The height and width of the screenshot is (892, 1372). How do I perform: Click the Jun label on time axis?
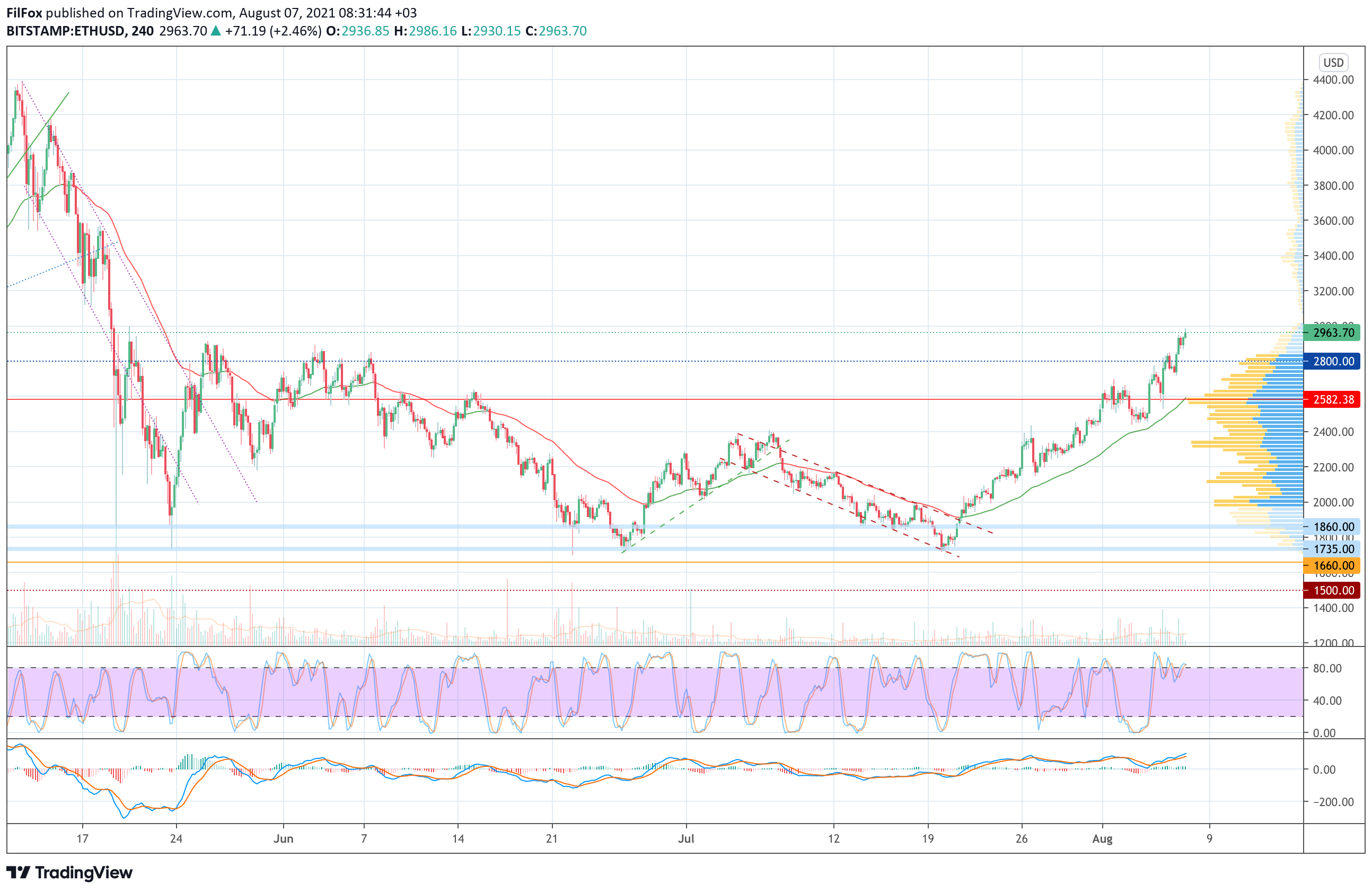pos(283,838)
